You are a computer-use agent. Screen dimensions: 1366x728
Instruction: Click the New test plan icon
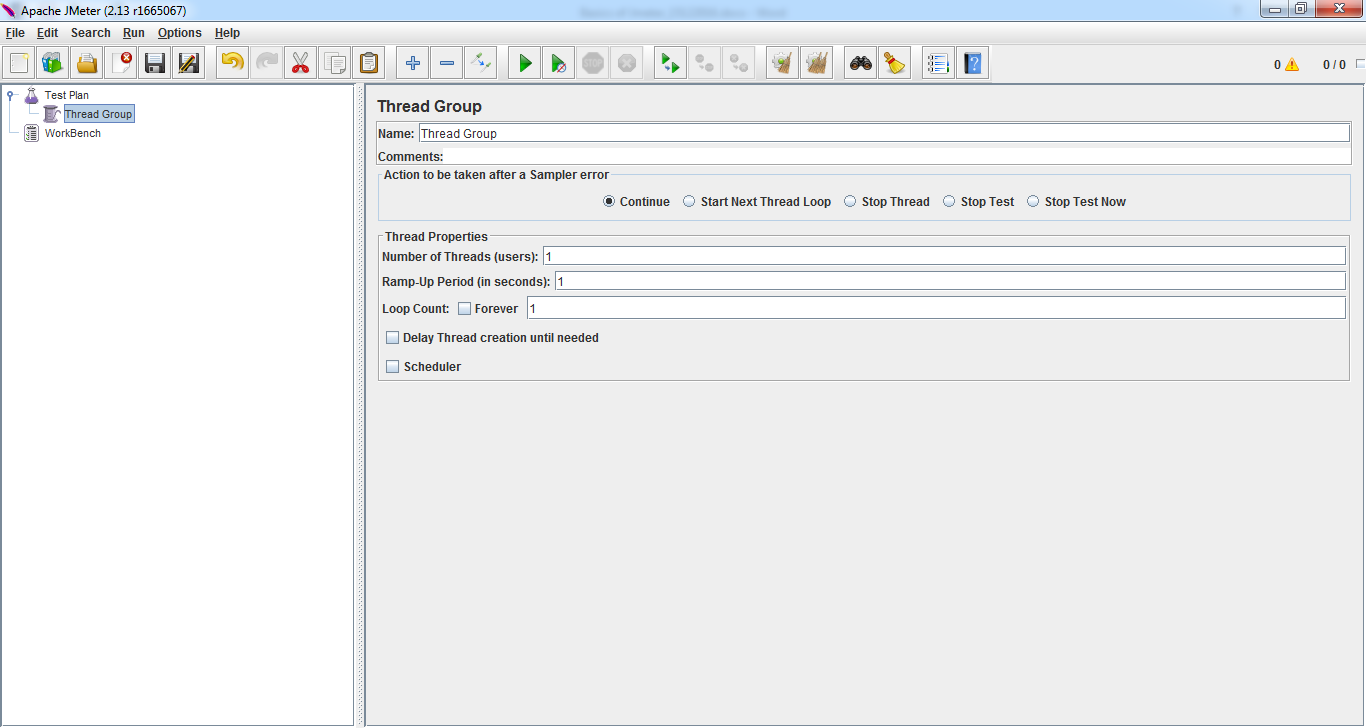pos(19,64)
